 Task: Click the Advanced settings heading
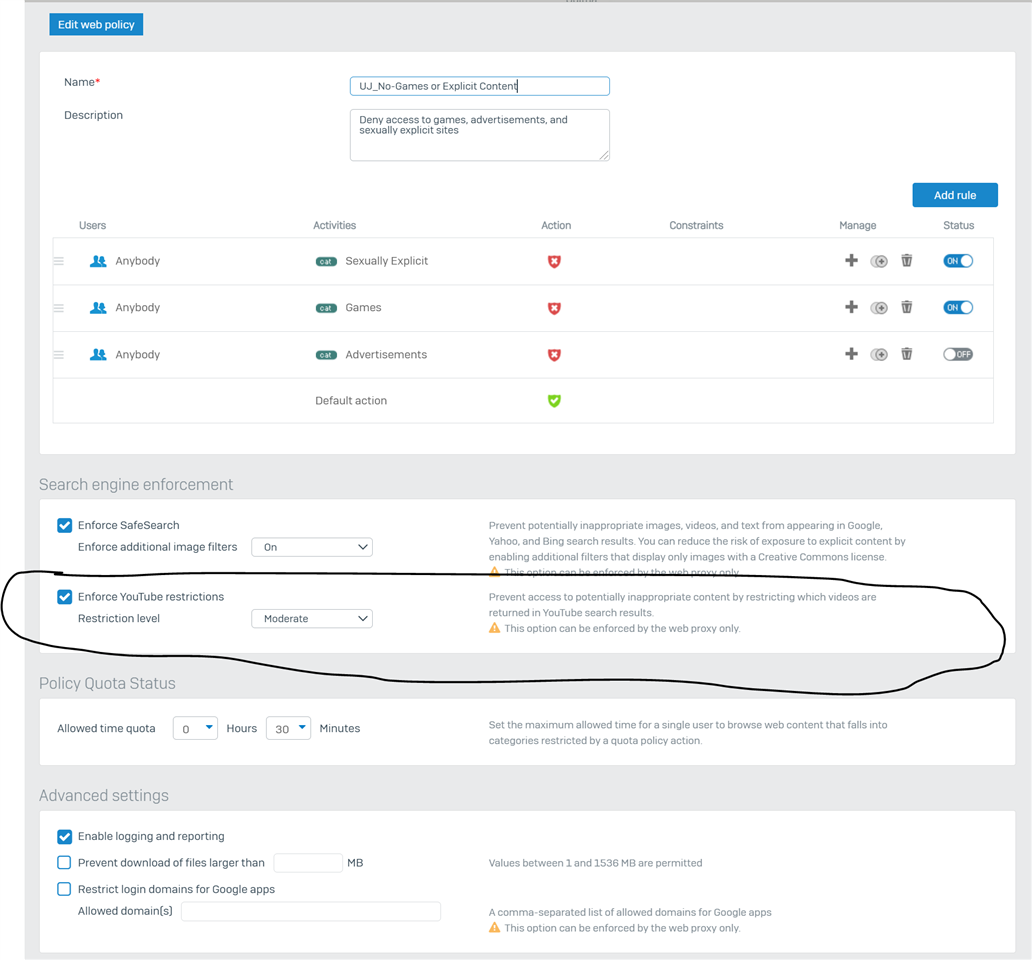point(103,796)
